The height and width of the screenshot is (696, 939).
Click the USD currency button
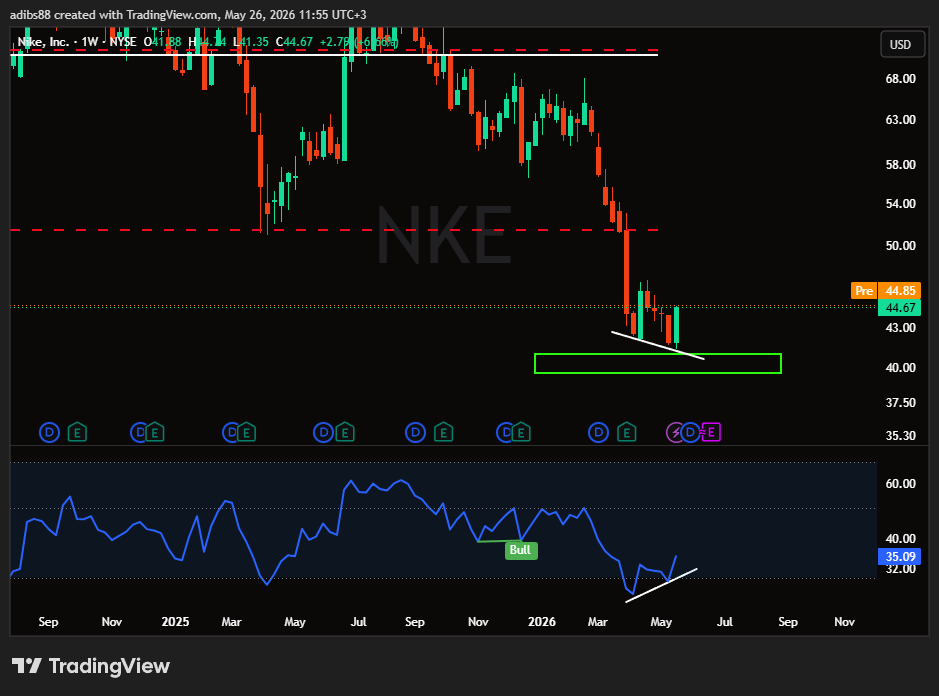pos(900,44)
